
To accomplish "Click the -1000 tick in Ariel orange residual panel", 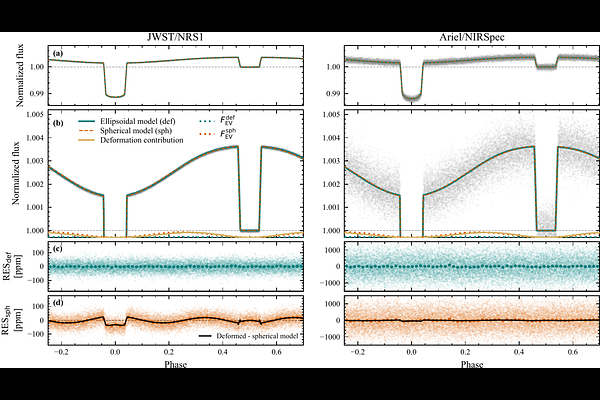I will [330, 337].
